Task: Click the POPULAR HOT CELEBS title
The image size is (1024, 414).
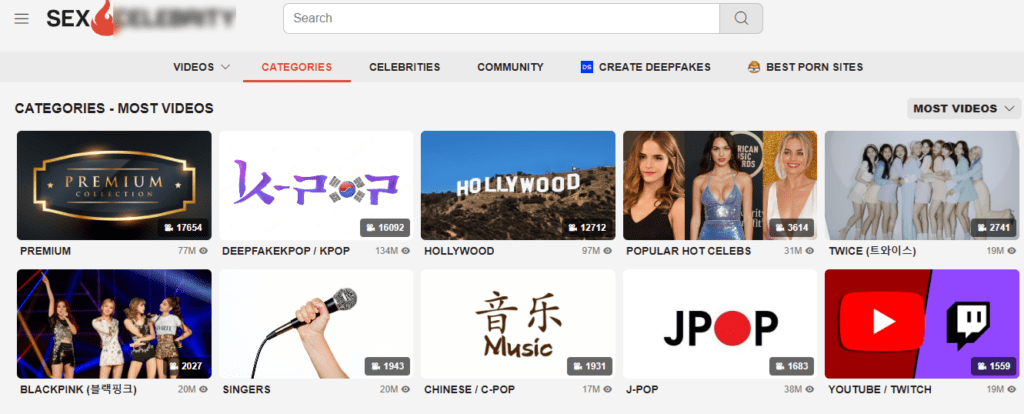Action: pyautogui.click(x=688, y=251)
